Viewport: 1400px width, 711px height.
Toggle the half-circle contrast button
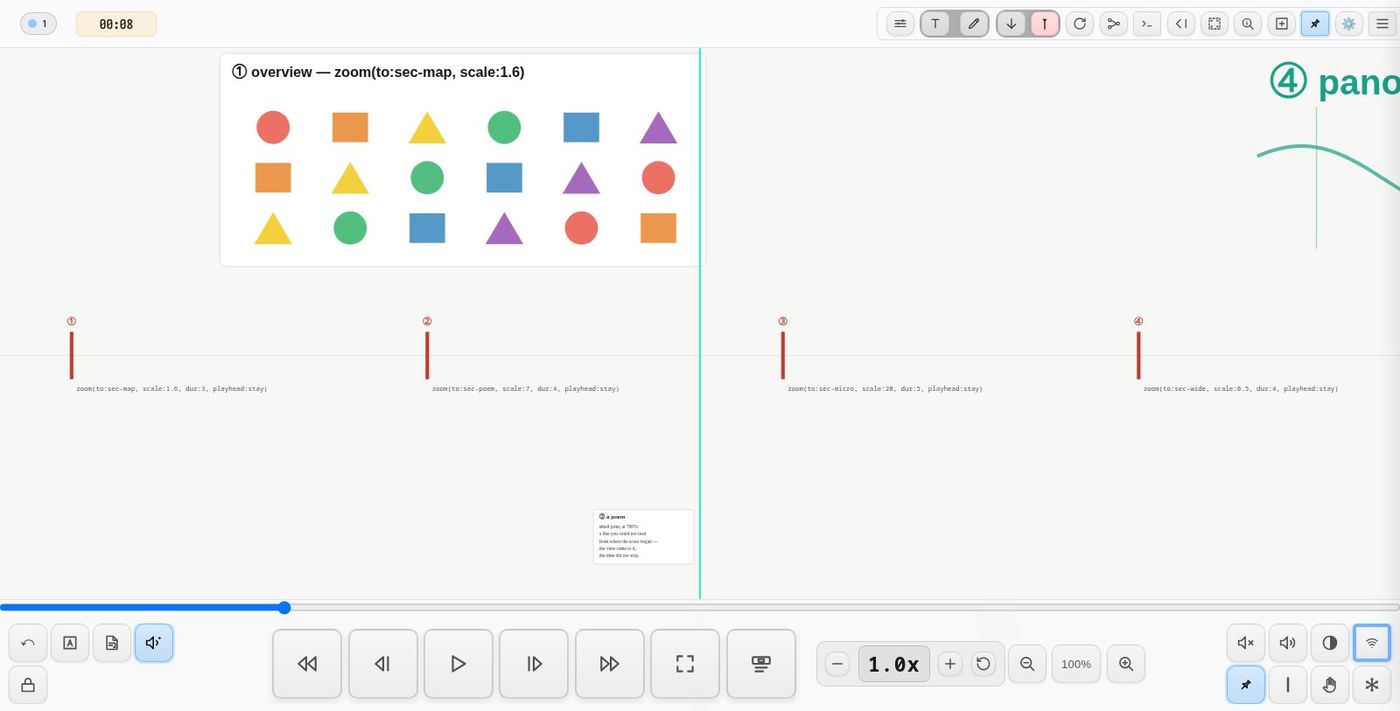coord(1330,643)
